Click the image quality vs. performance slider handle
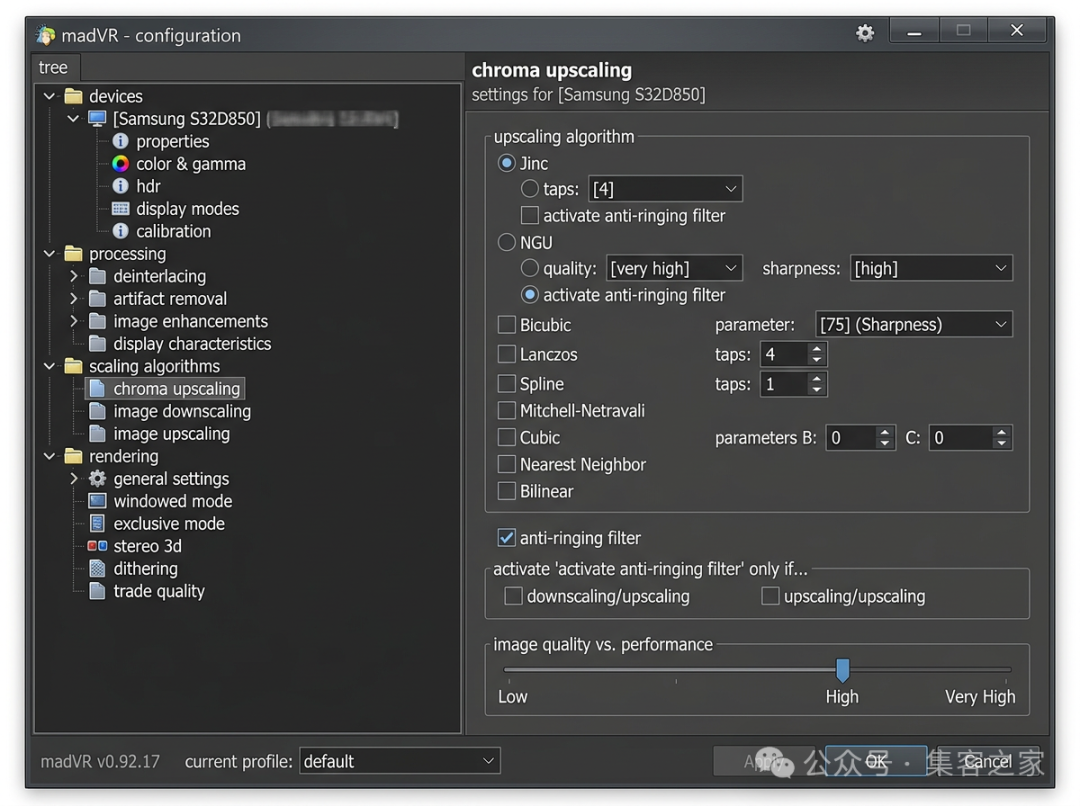This screenshot has width=1080, height=806. pos(842,669)
